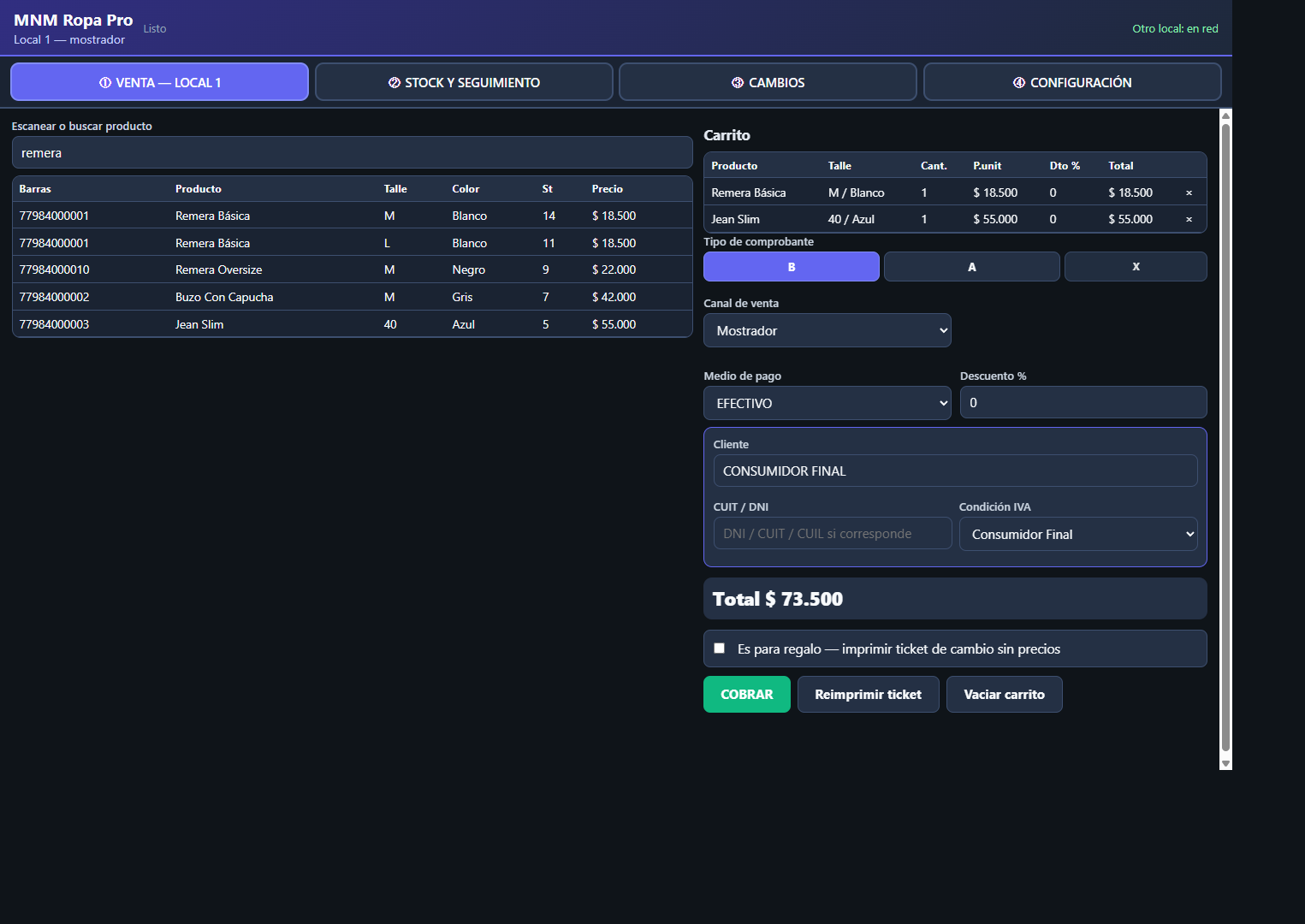1305x924 pixels.
Task: Go to the Configuración tab
Action: [1072, 82]
